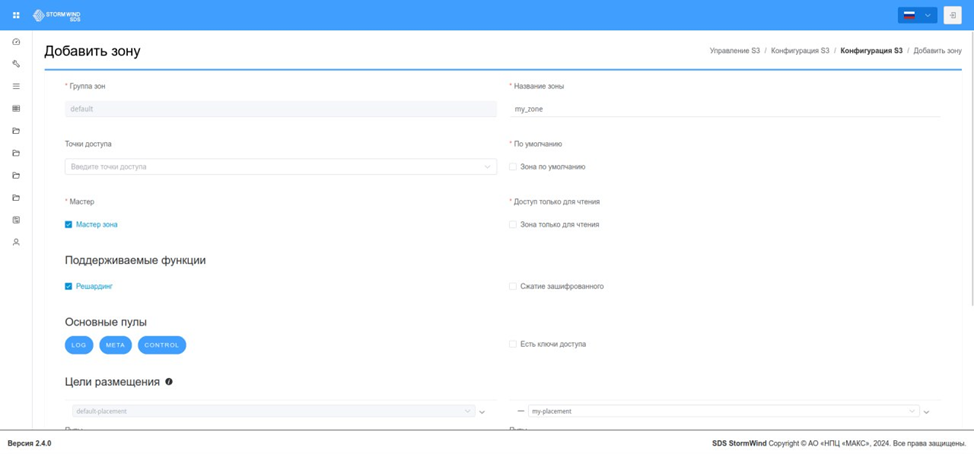Click the logout icon in header
974x454 pixels.
952,15
